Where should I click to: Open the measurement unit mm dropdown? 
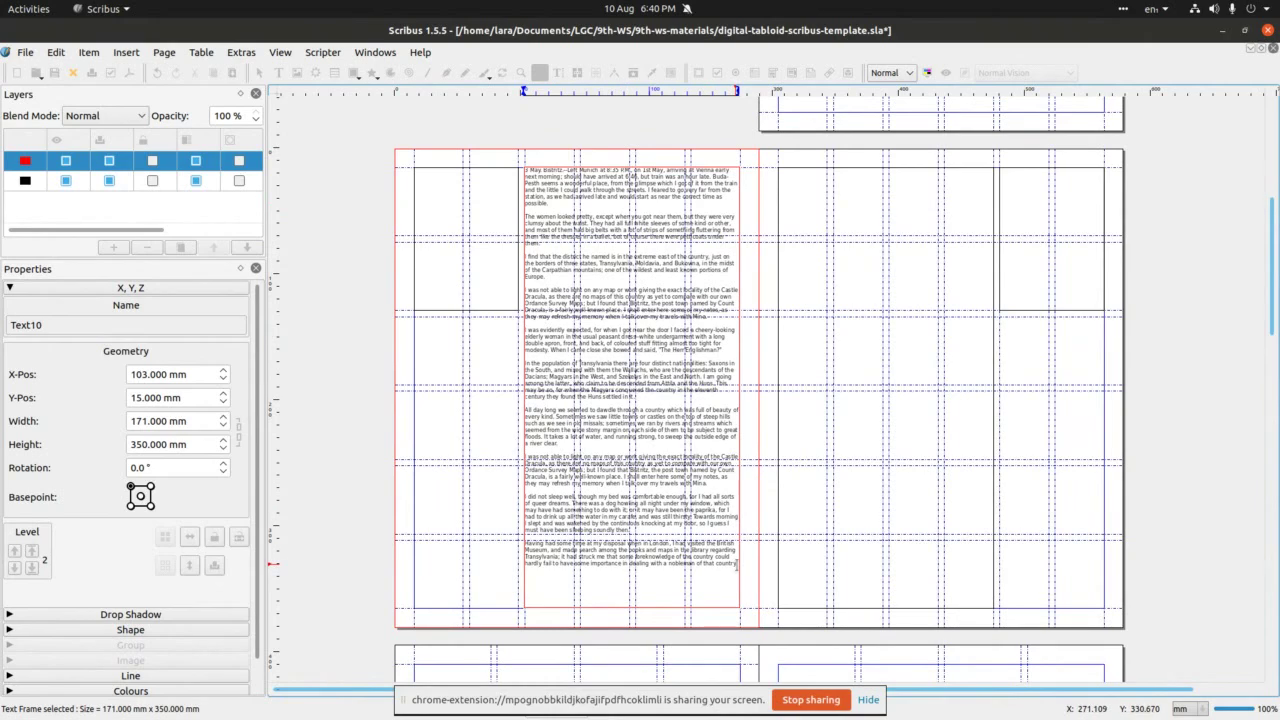pos(1190,709)
